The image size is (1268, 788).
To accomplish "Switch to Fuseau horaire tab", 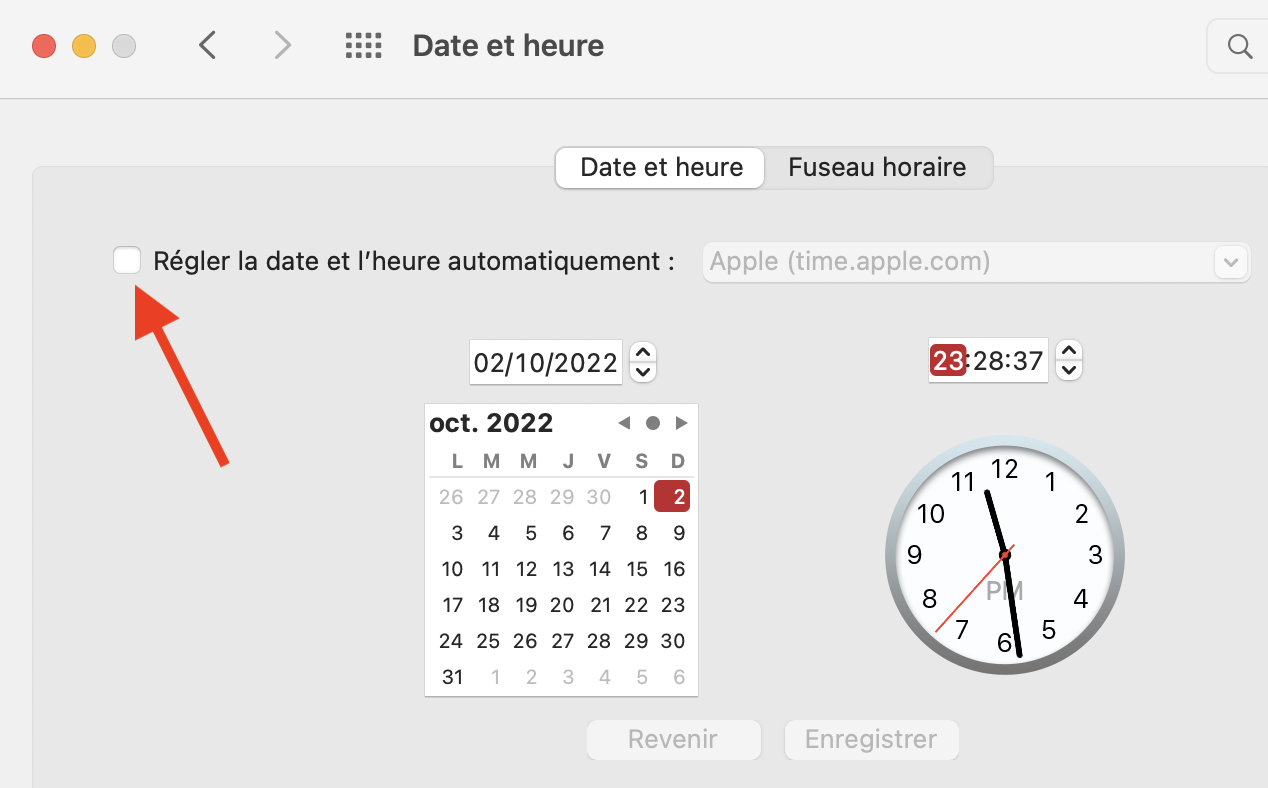I will pos(877,167).
